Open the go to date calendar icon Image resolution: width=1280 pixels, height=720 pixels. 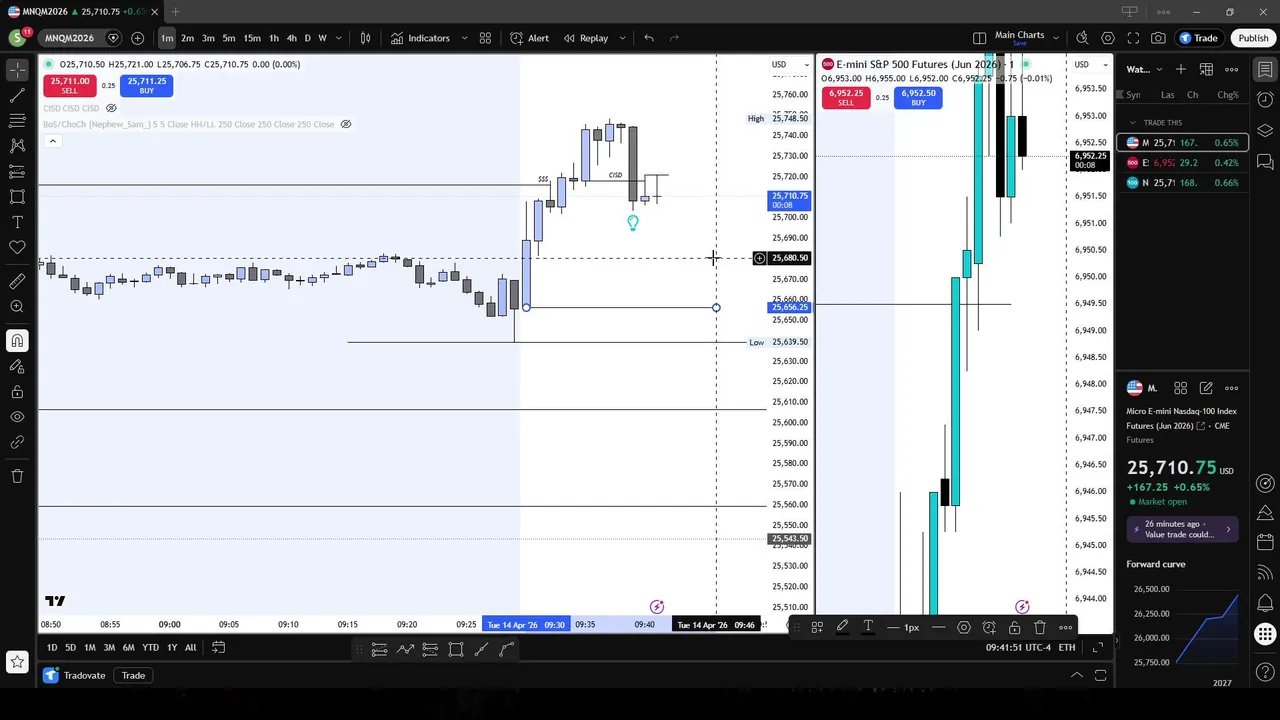coord(218,647)
